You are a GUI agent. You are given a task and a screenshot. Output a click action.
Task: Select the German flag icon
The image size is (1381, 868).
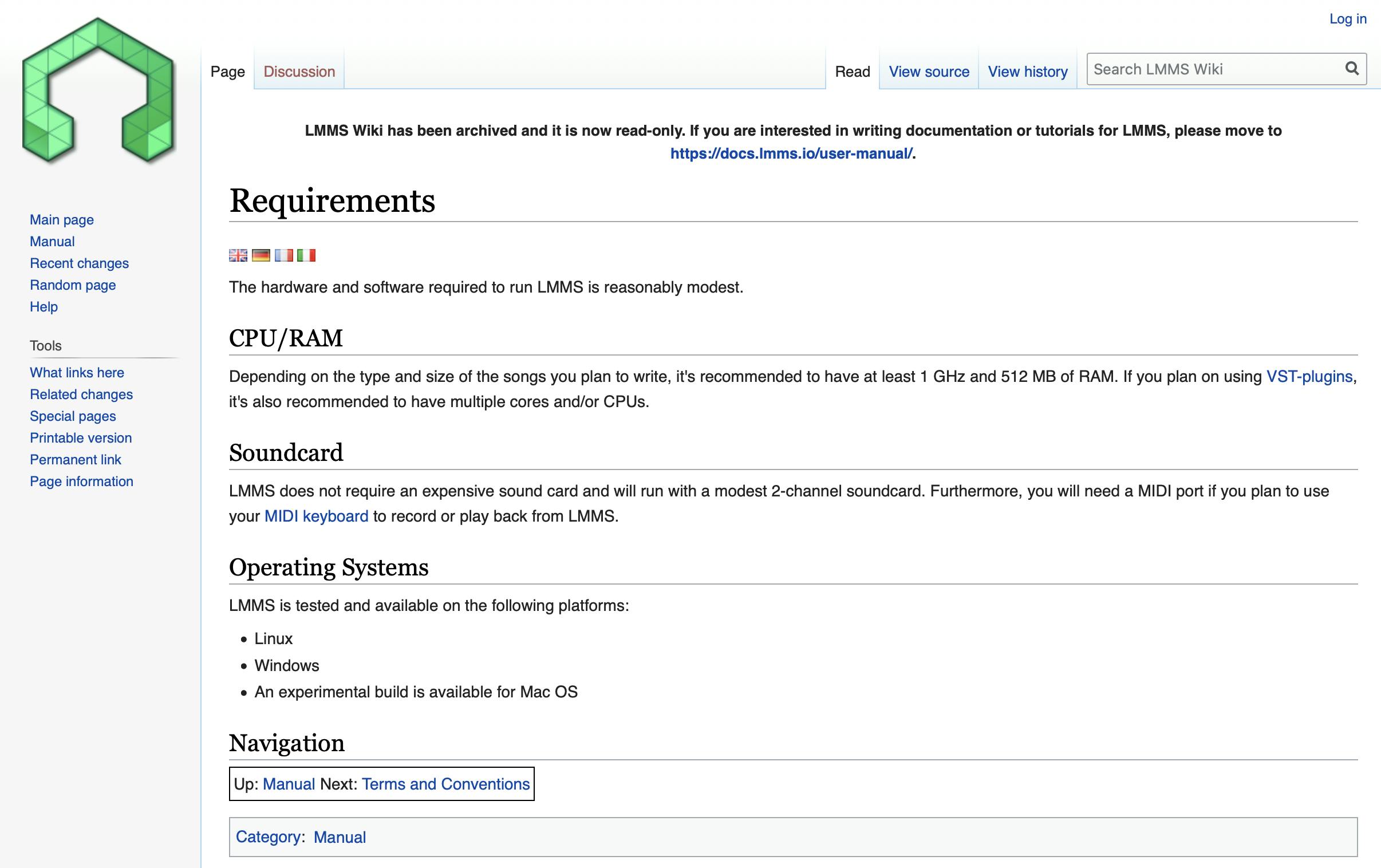[x=261, y=255]
